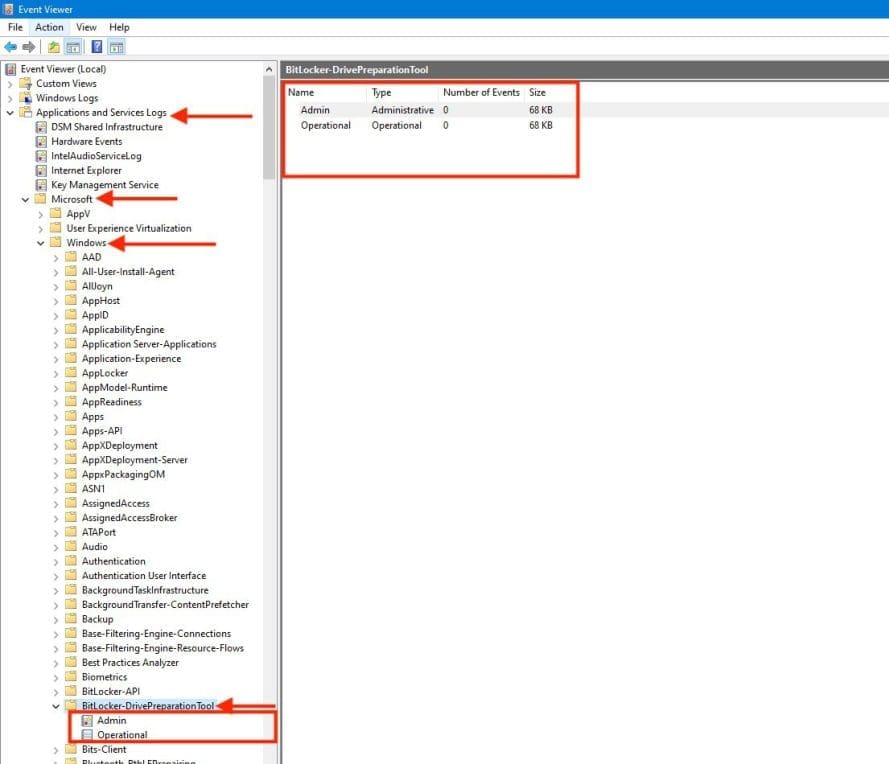Select the BitLocker-API folder
The image size is (889, 764).
point(110,691)
